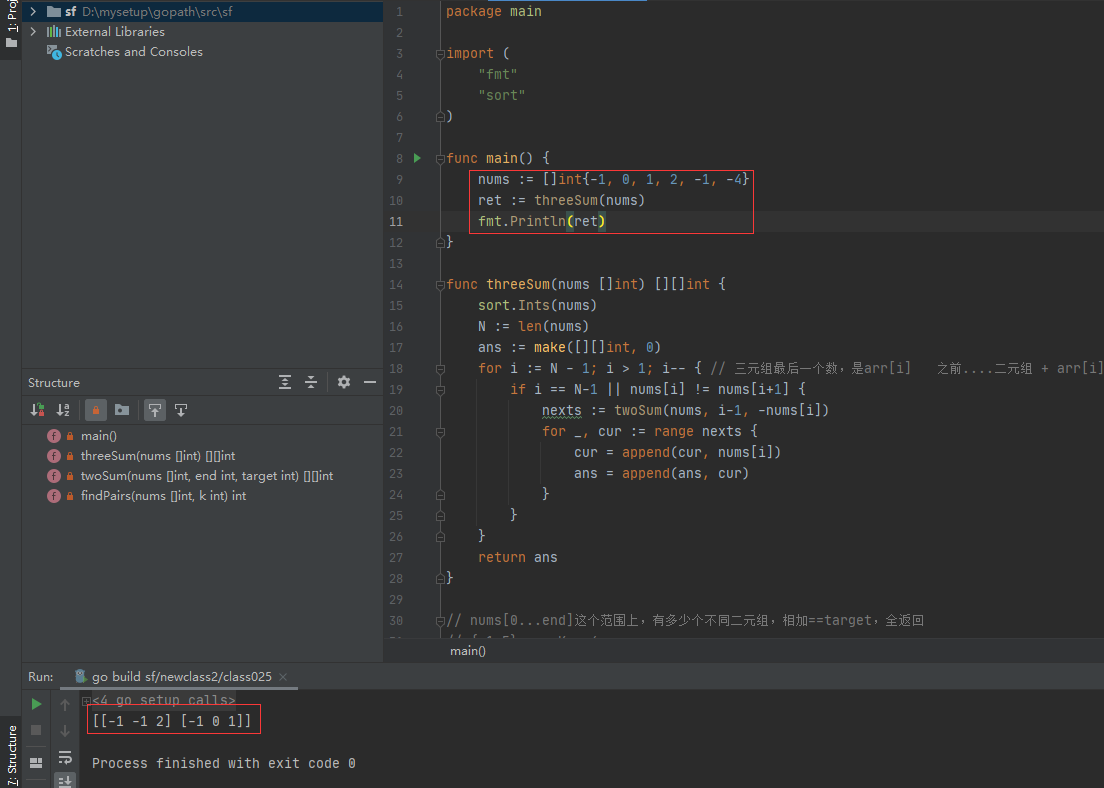This screenshot has height=788, width=1104.
Task: Click the stop process square icon
Action: point(36,730)
